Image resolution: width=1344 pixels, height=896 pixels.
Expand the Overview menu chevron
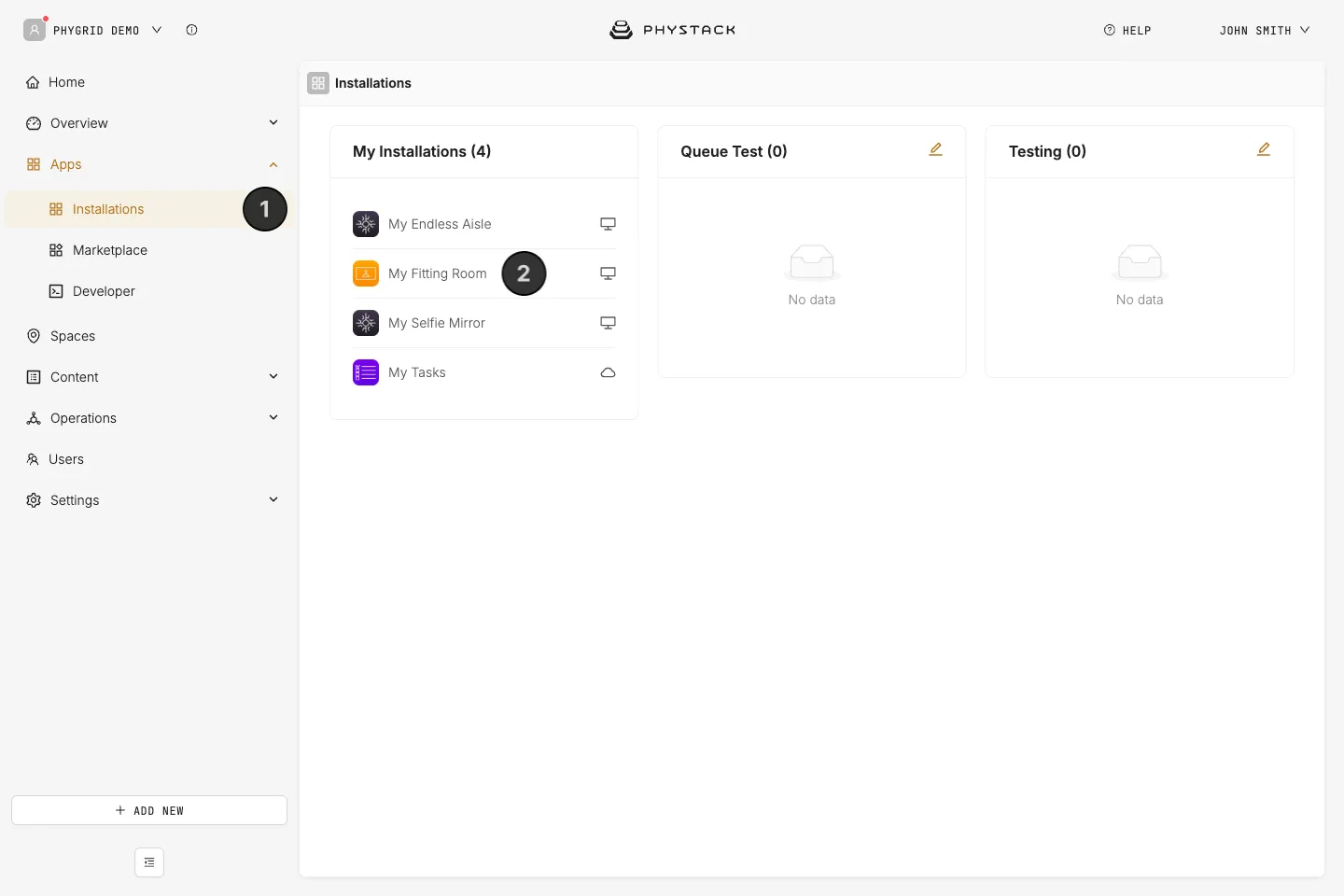(x=273, y=122)
